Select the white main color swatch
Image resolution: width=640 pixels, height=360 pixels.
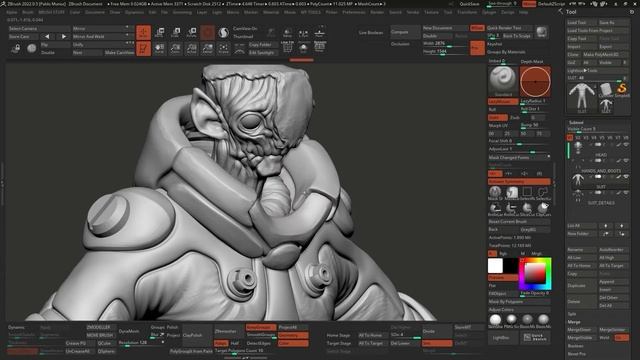pyautogui.click(x=495, y=266)
